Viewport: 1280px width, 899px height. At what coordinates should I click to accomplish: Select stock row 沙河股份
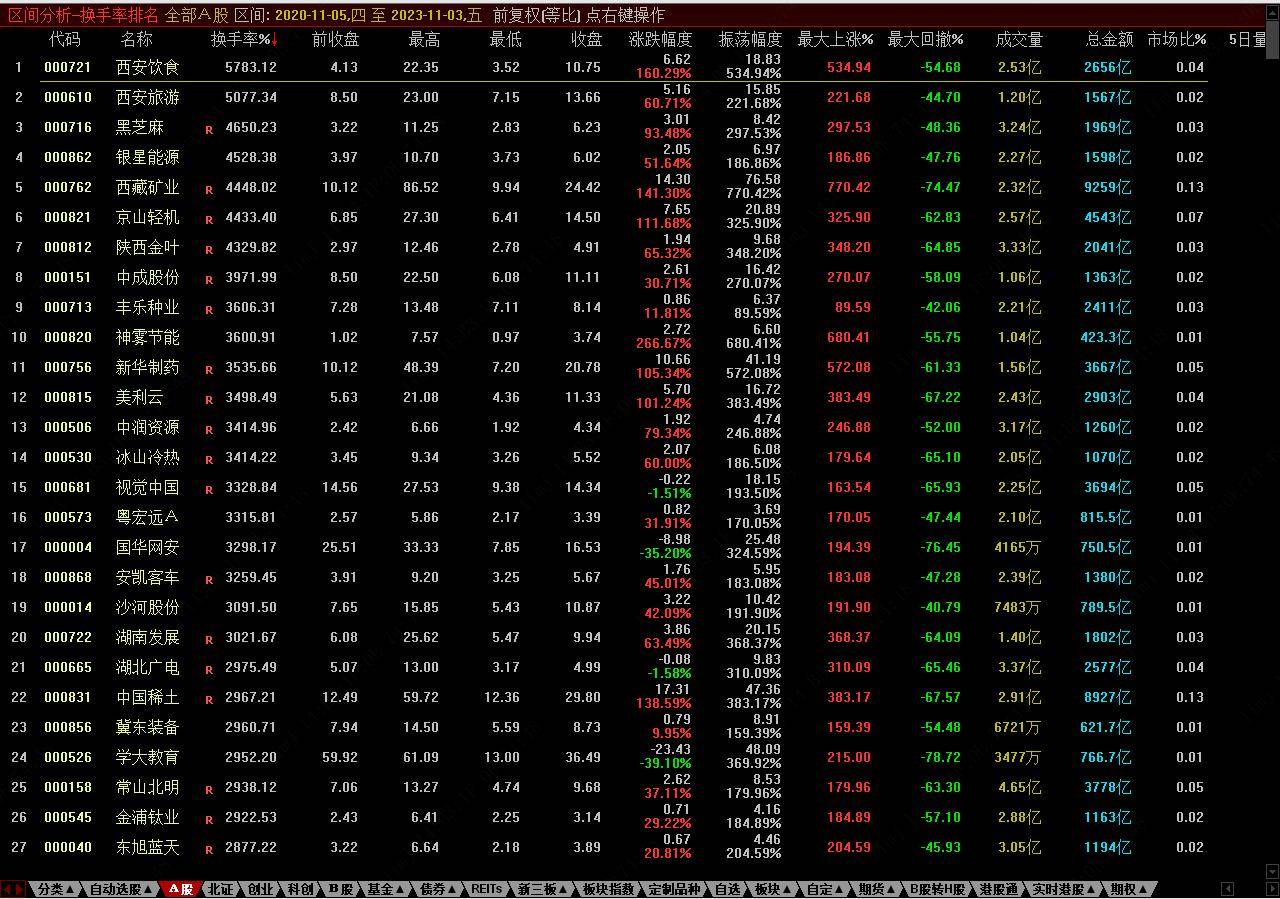point(603,607)
